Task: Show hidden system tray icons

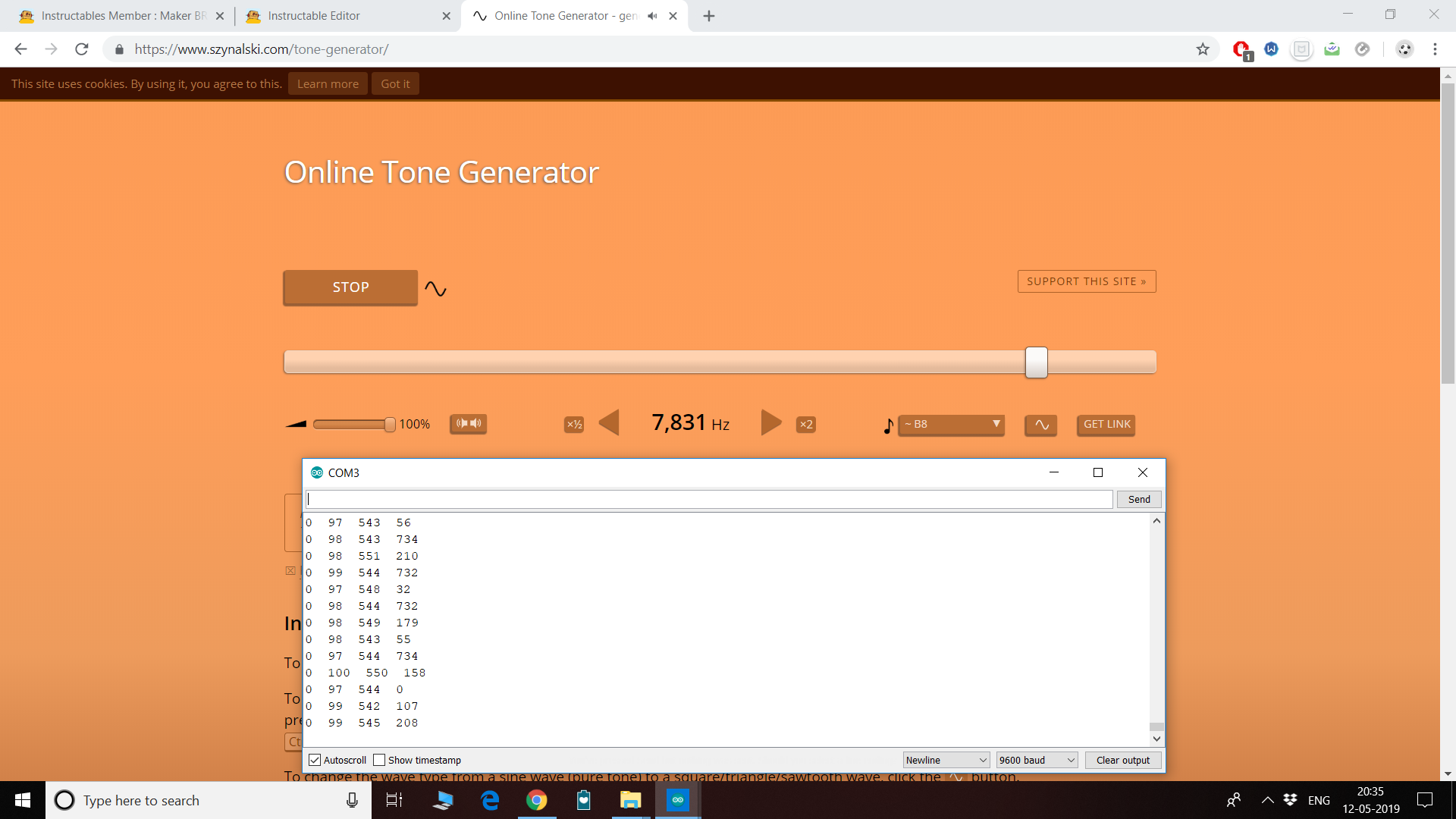Action: click(x=1267, y=800)
